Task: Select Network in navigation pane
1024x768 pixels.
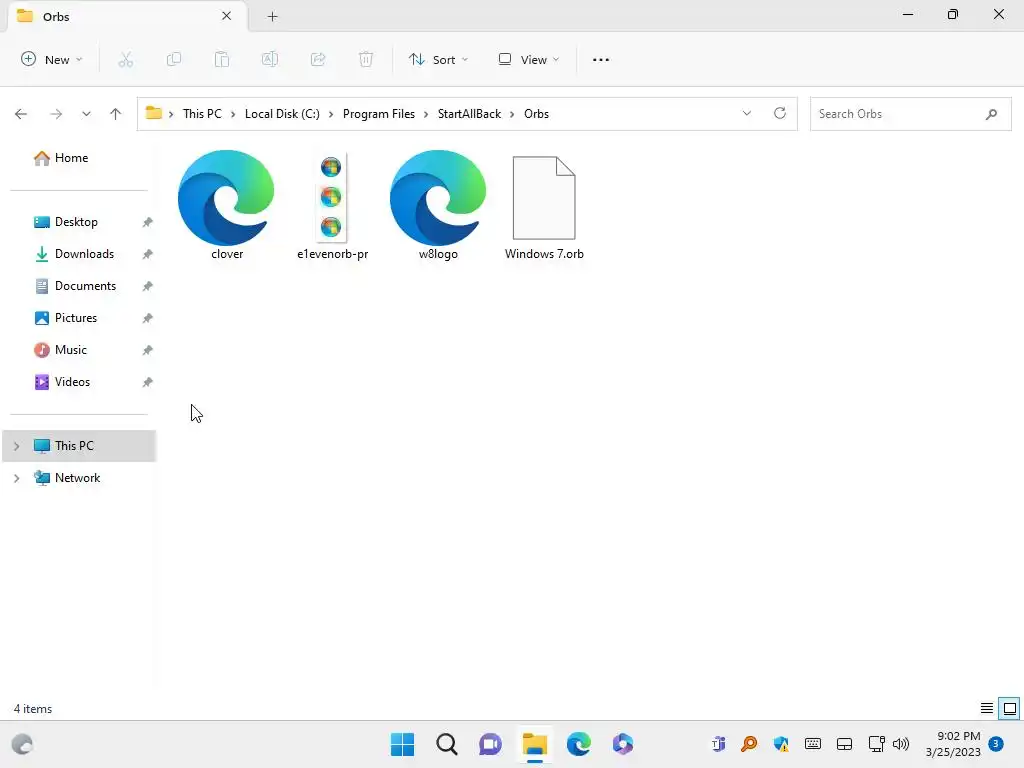Action: (77, 478)
